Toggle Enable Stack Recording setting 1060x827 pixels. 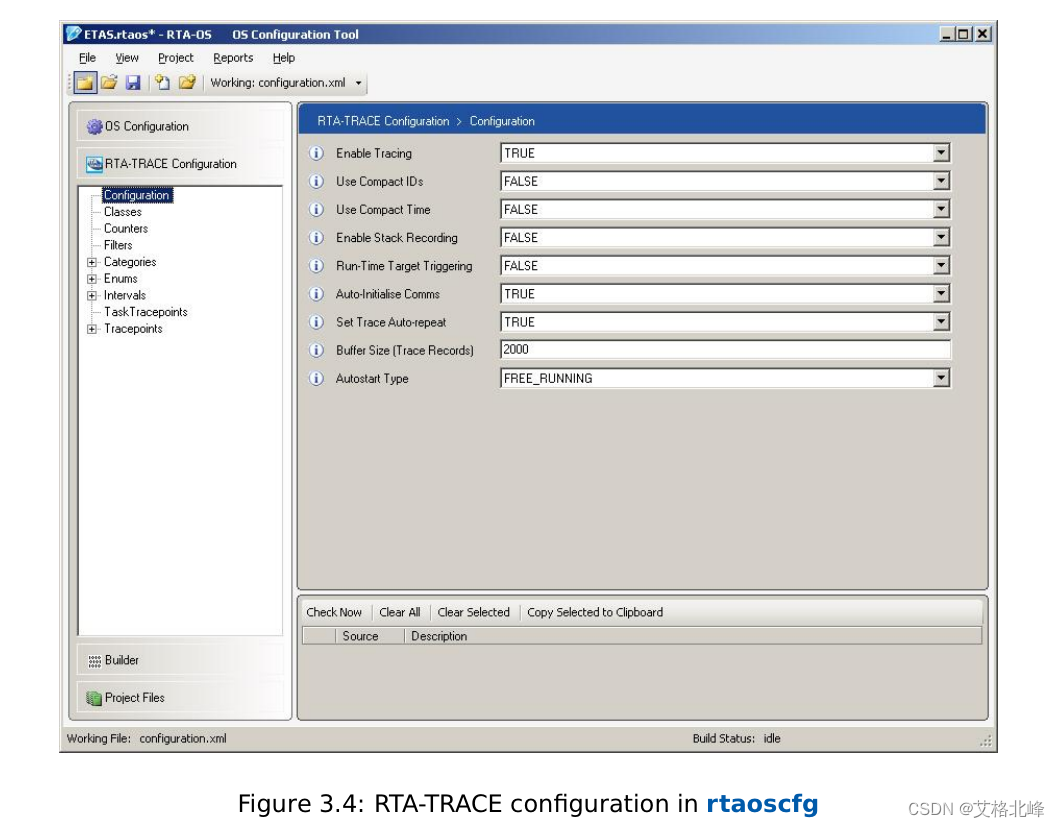(941, 237)
